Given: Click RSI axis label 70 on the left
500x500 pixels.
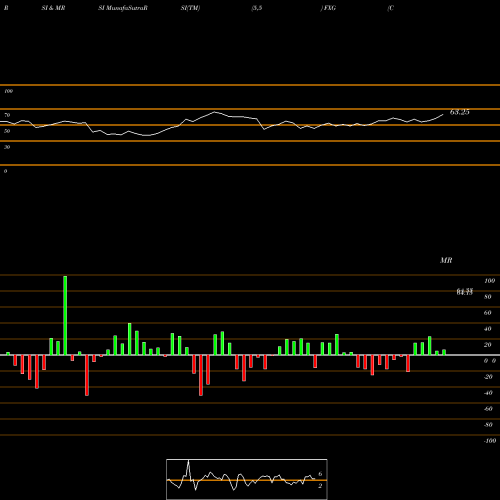Looking at the screenshot, I should pos(7,115).
